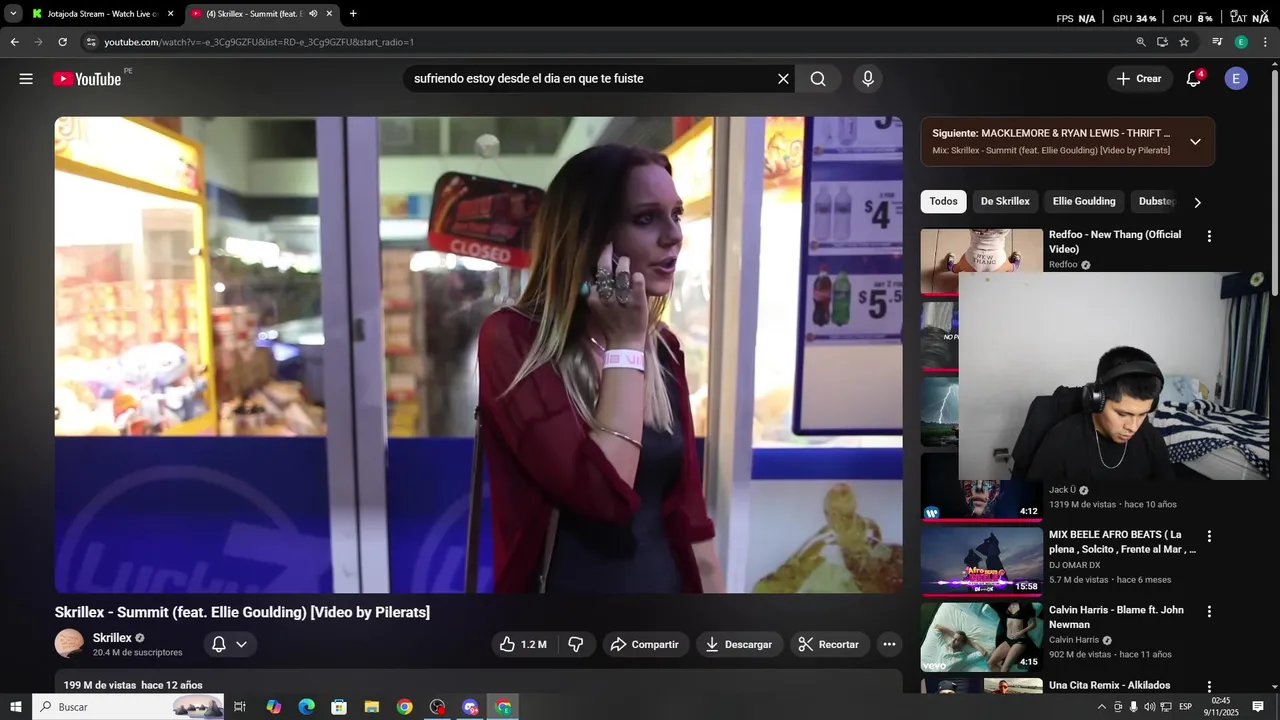Open the system volume speaker icon
Viewport: 1280px width, 720px height.
point(1149,707)
